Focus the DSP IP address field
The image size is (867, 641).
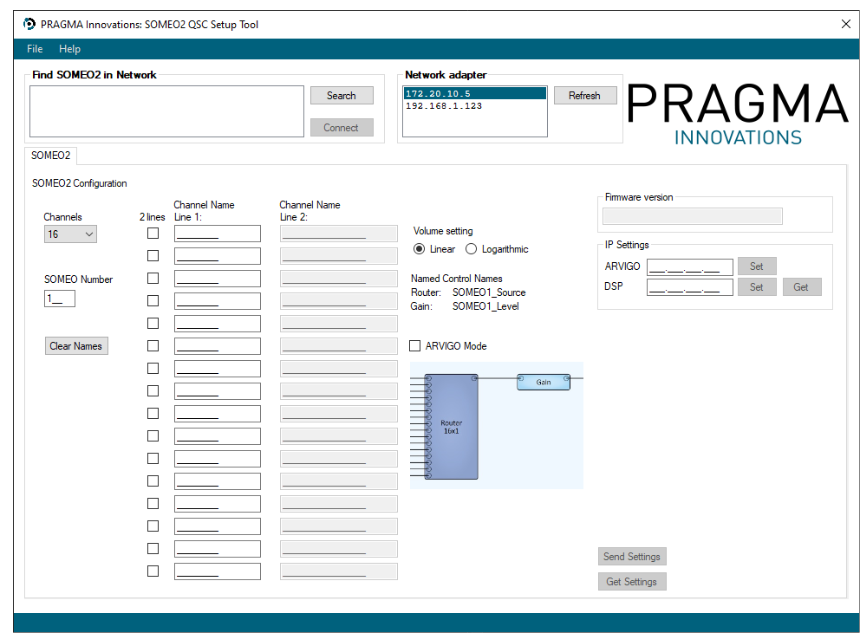(690, 287)
